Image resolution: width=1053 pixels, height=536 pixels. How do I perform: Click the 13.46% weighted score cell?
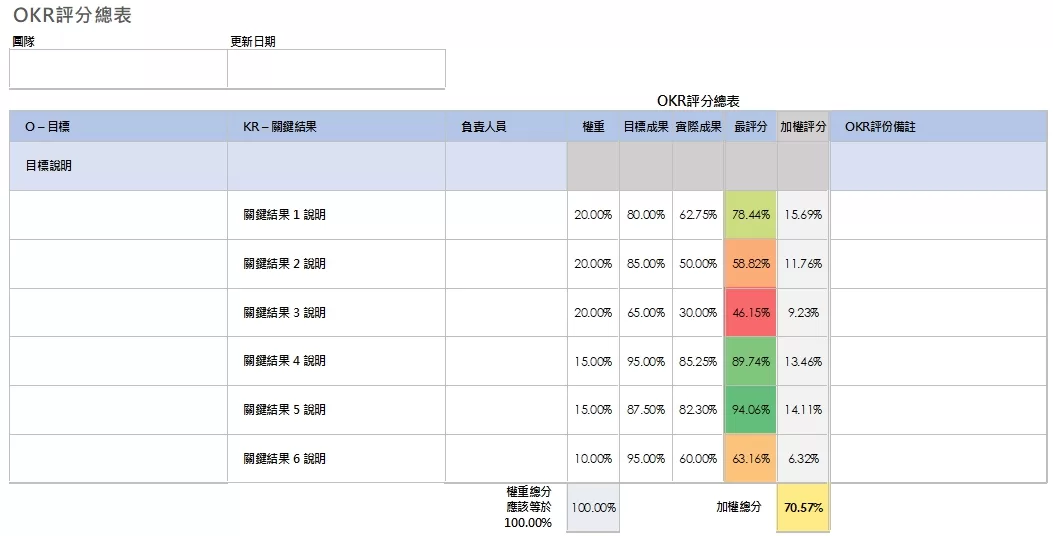point(803,361)
